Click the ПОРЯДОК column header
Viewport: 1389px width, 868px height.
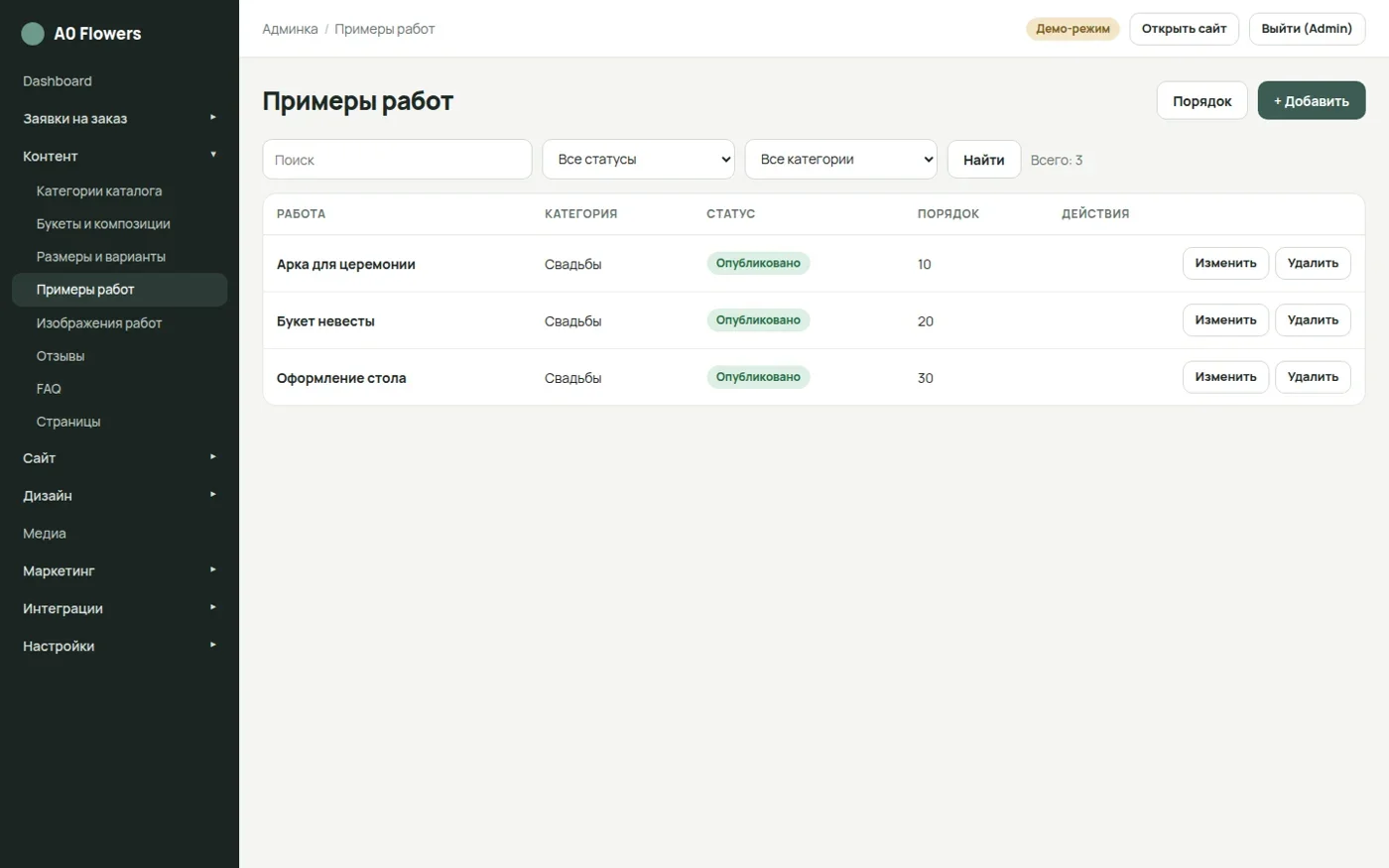[948, 214]
